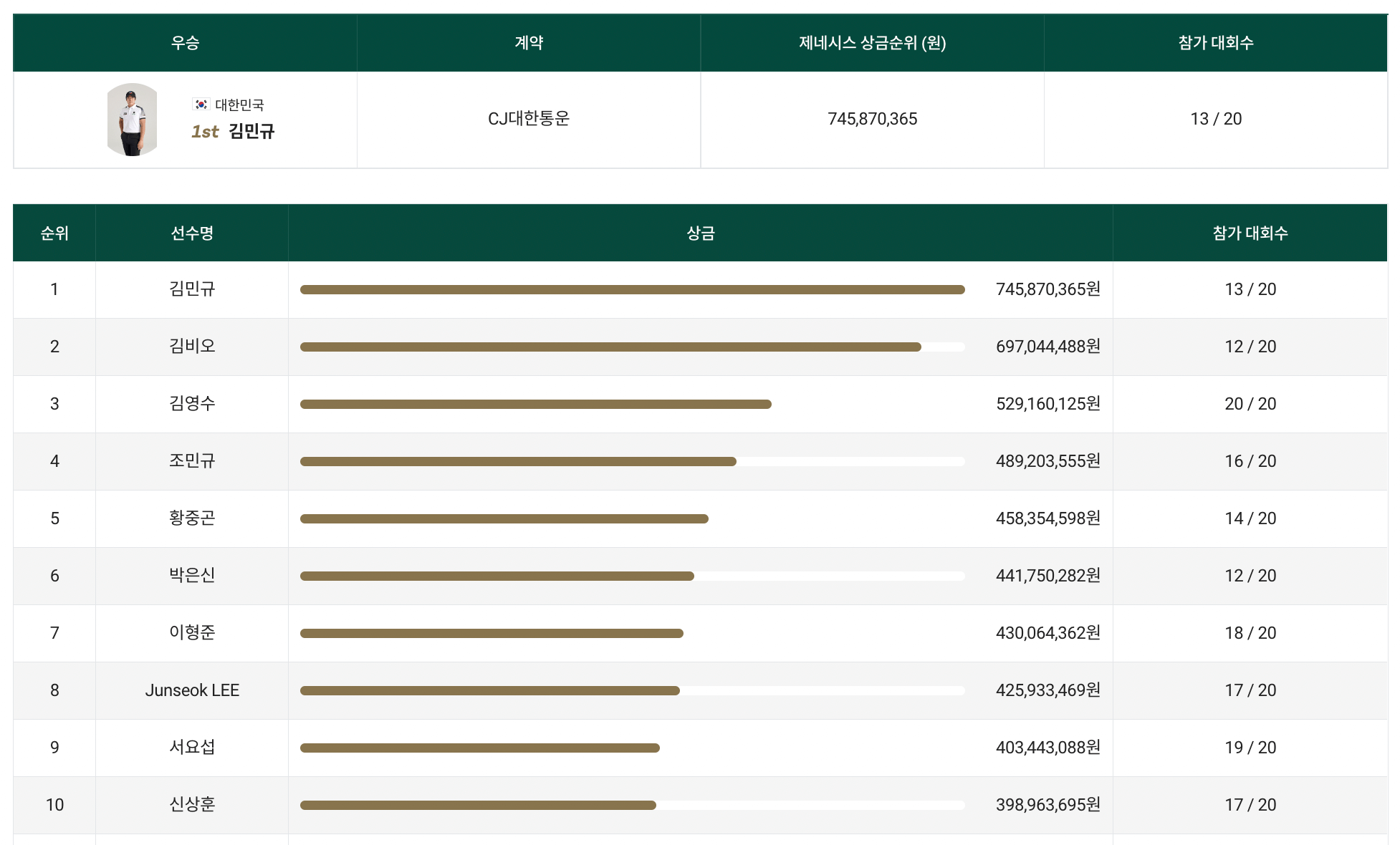Click player name 조민규
The image size is (1400, 845).
click(192, 461)
